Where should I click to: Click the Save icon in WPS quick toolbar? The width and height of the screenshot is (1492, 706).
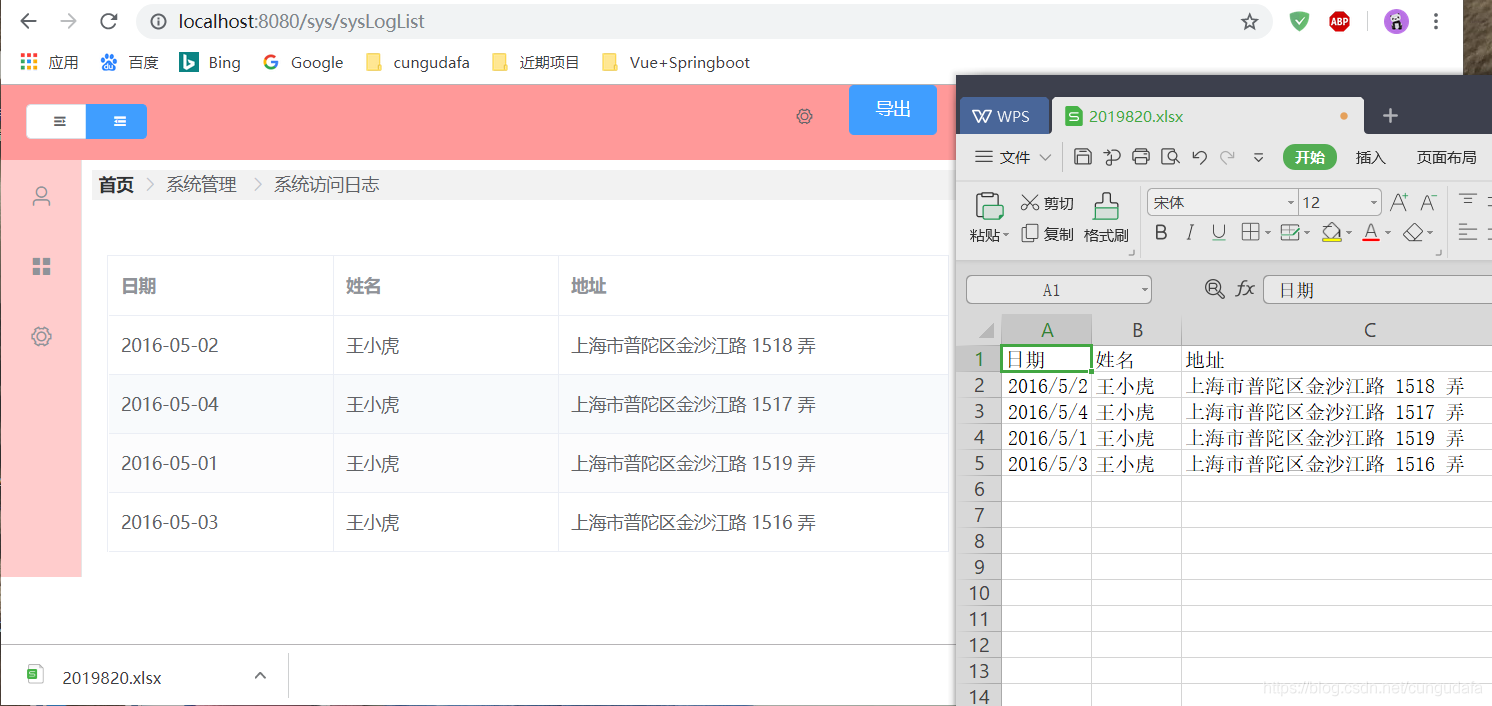pyautogui.click(x=1083, y=157)
